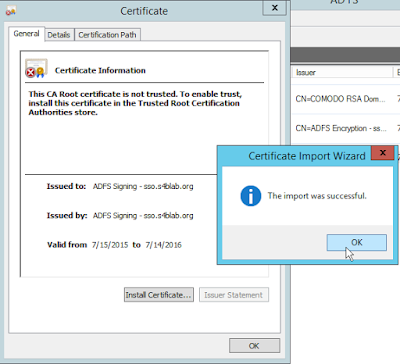This screenshot has width=400, height=364.
Task: Switch to the Details tab
Action: click(59, 35)
